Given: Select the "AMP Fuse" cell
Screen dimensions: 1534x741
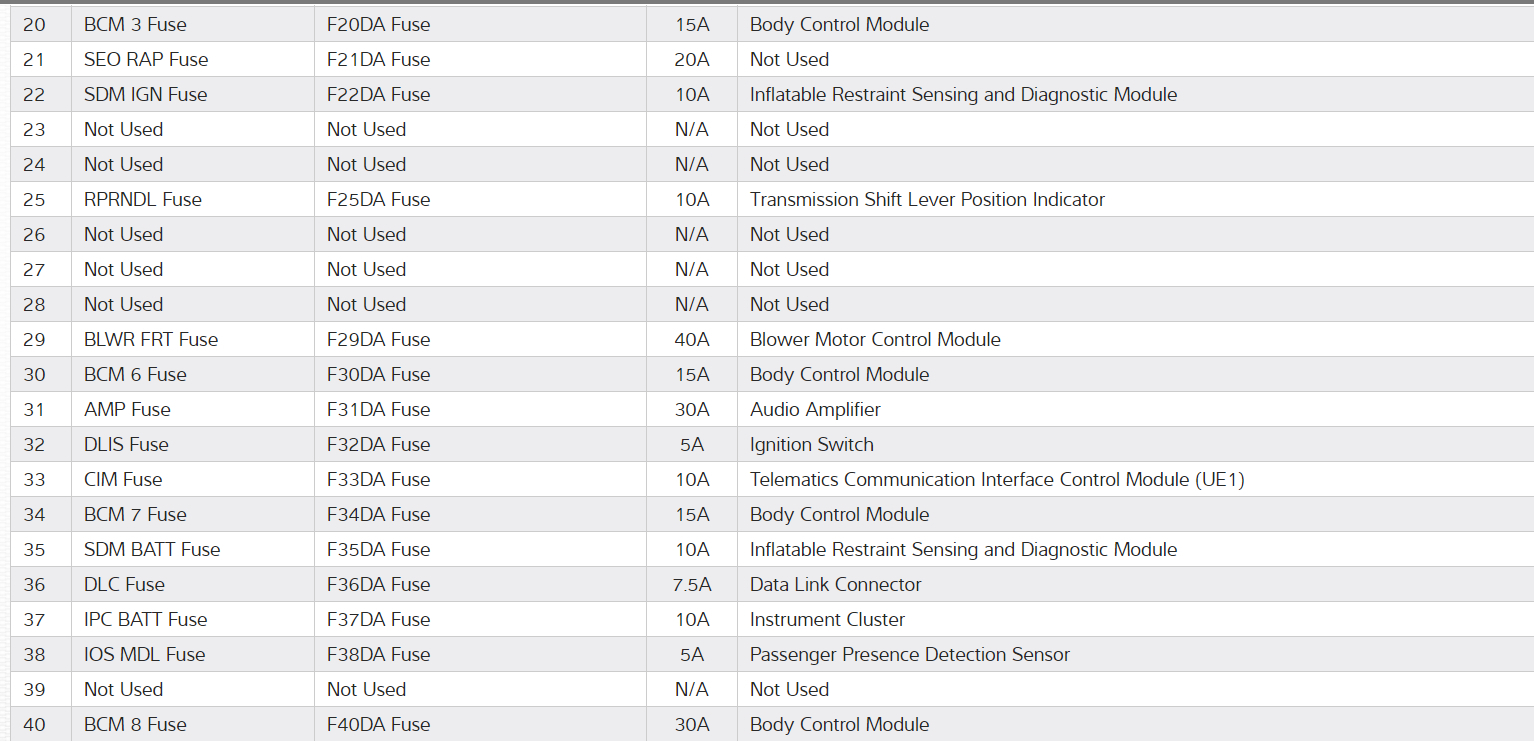Looking at the screenshot, I should [127, 409].
